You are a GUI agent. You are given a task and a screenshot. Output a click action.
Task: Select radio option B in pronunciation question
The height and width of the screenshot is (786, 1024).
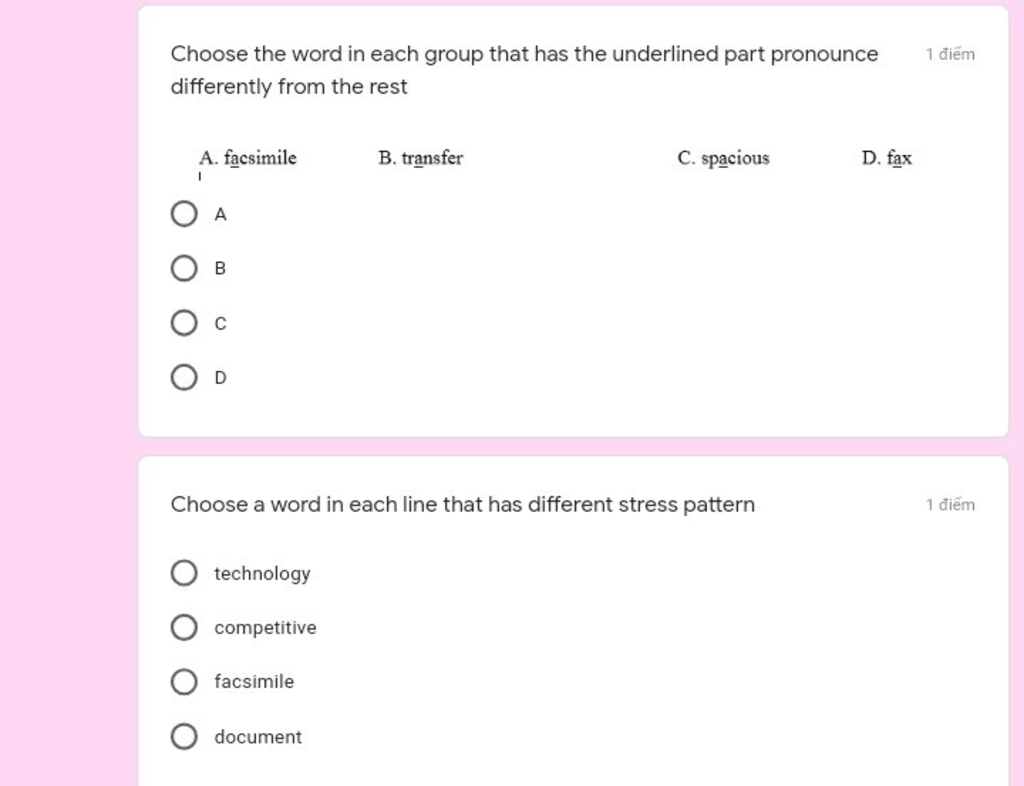pyautogui.click(x=184, y=268)
